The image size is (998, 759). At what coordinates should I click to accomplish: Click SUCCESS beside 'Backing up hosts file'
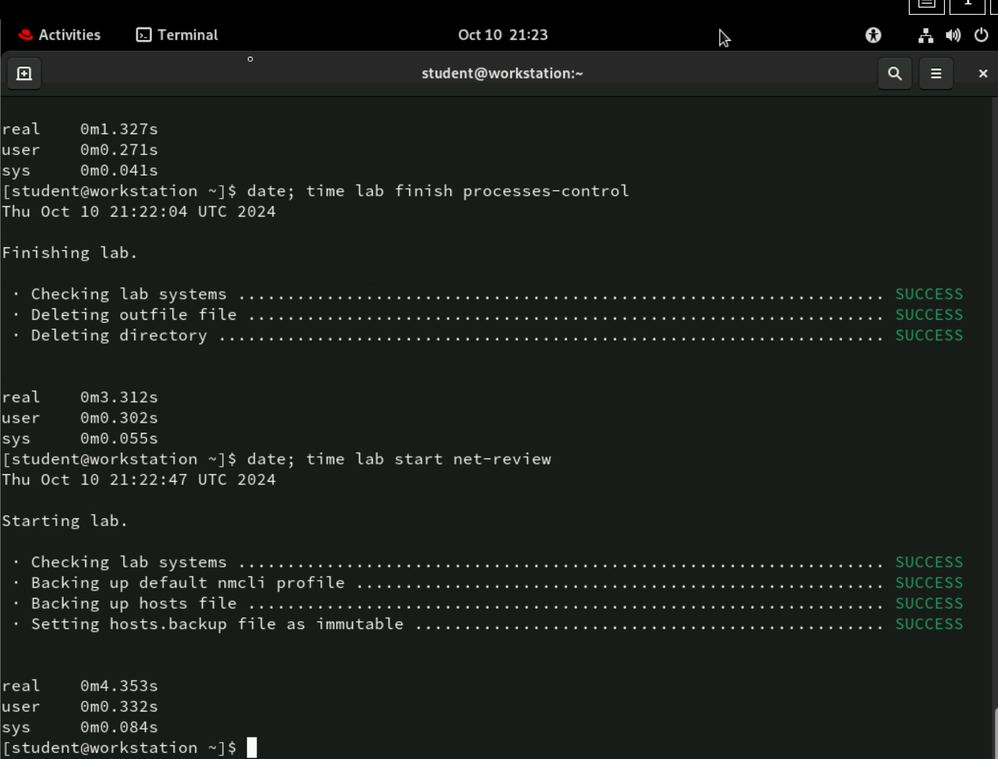[x=928, y=603]
